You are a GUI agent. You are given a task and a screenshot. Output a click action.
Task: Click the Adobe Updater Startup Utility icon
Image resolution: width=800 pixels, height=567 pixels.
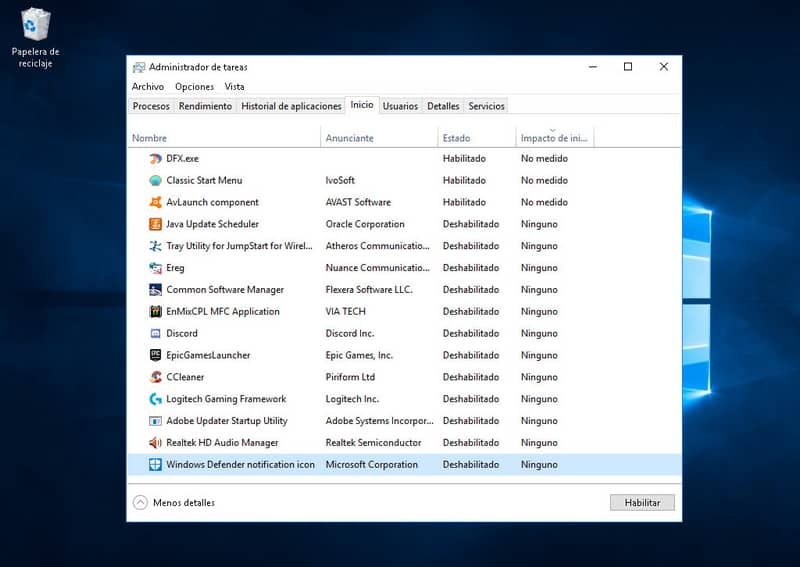[155, 421]
